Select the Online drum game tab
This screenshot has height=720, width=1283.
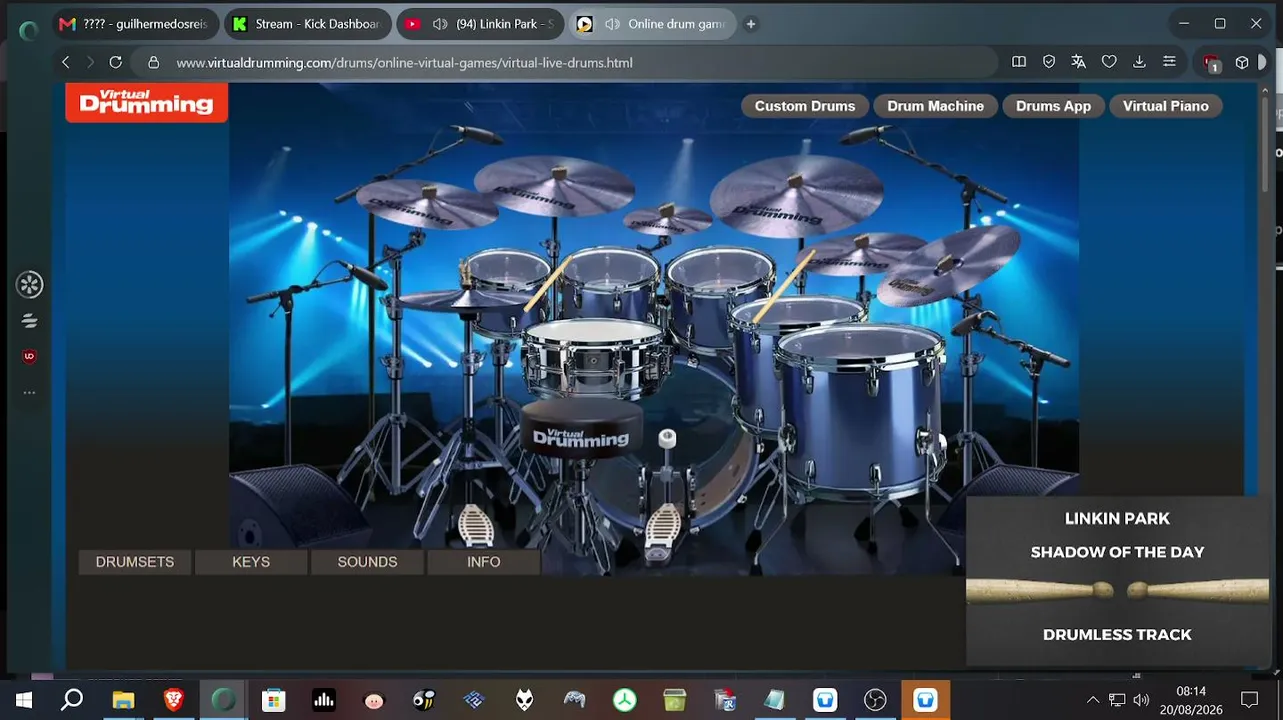click(x=653, y=24)
